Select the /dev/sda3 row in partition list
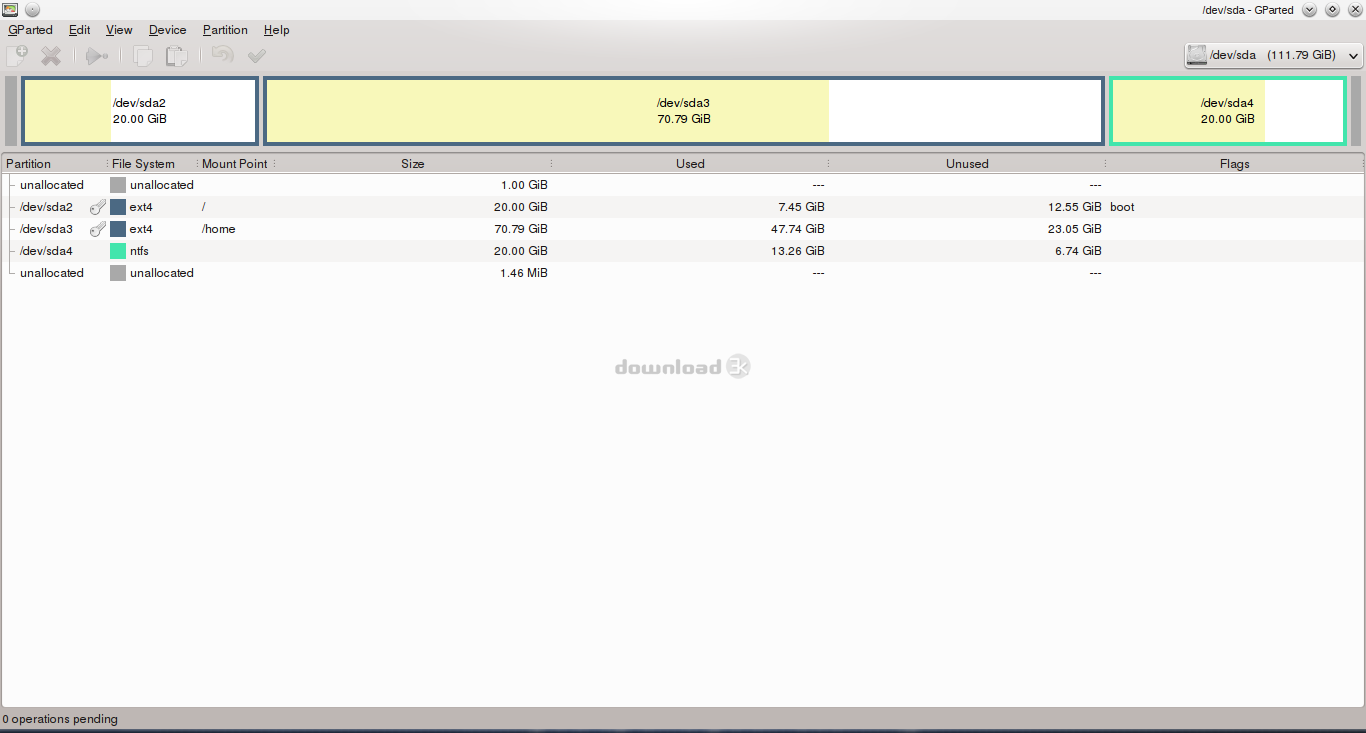The width and height of the screenshot is (1366, 733). click(683, 229)
